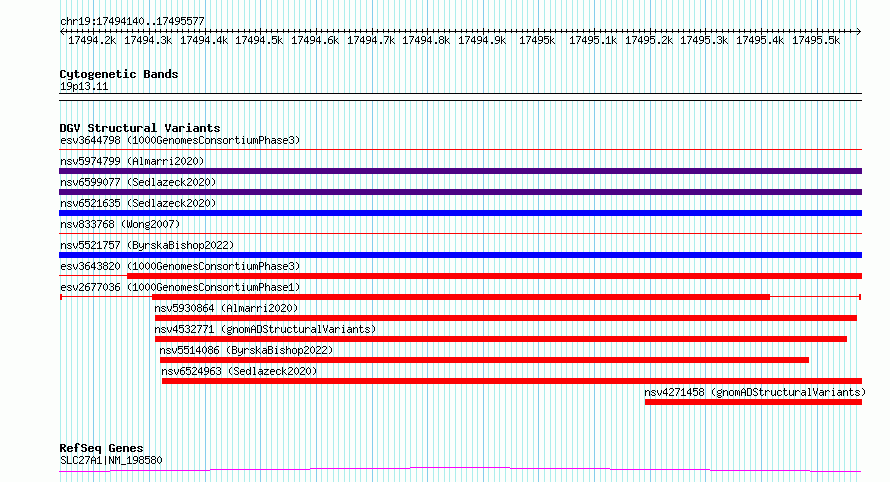Viewport: 890px width, 482px height.
Task: Click the 17495k ruler tick label
Action: point(537,40)
